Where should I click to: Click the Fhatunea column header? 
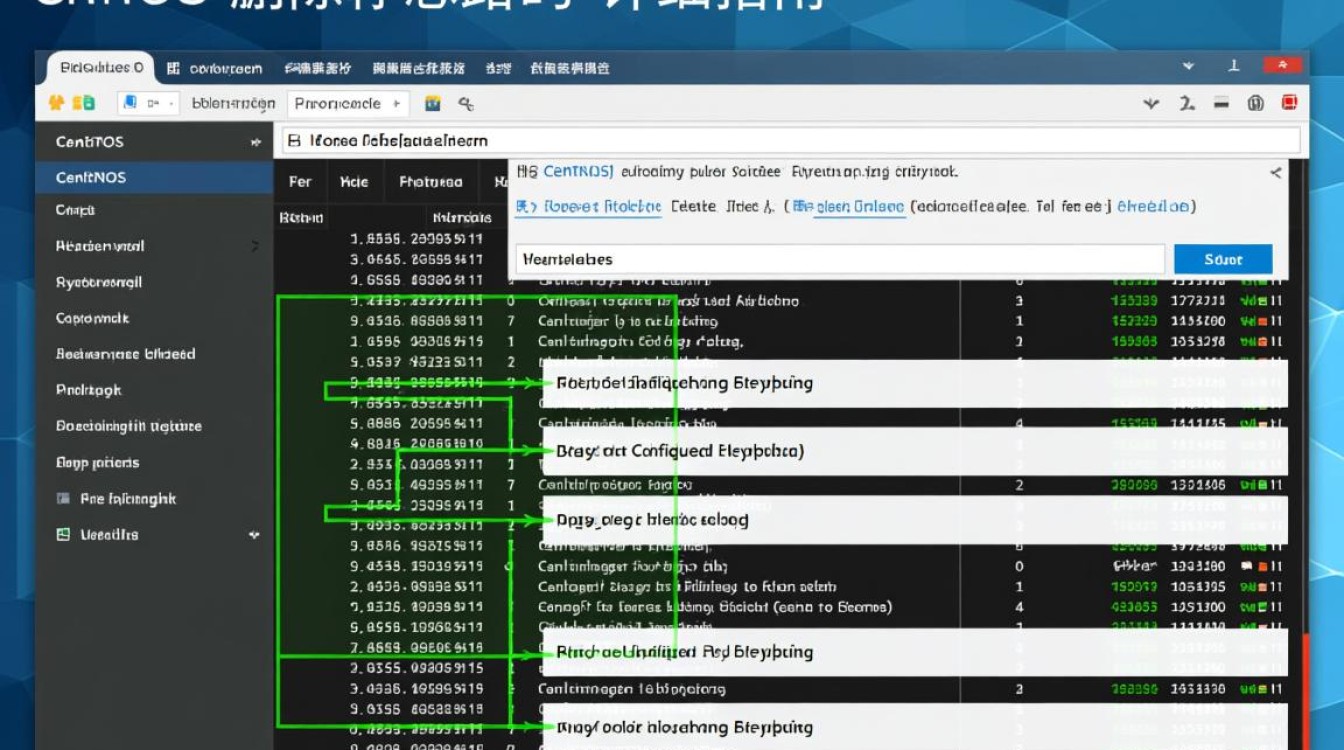(431, 182)
